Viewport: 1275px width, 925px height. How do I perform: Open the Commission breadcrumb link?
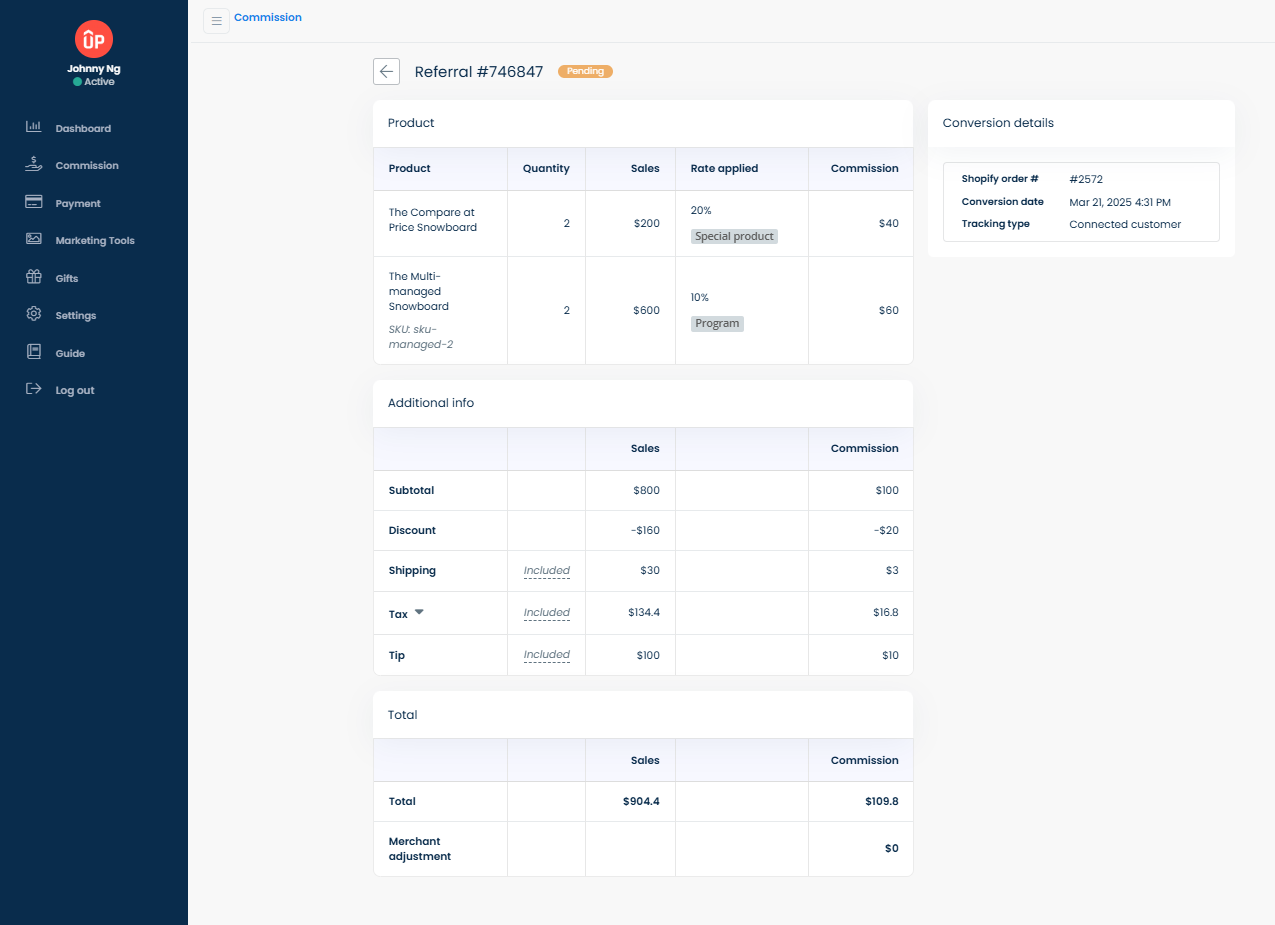coord(268,17)
